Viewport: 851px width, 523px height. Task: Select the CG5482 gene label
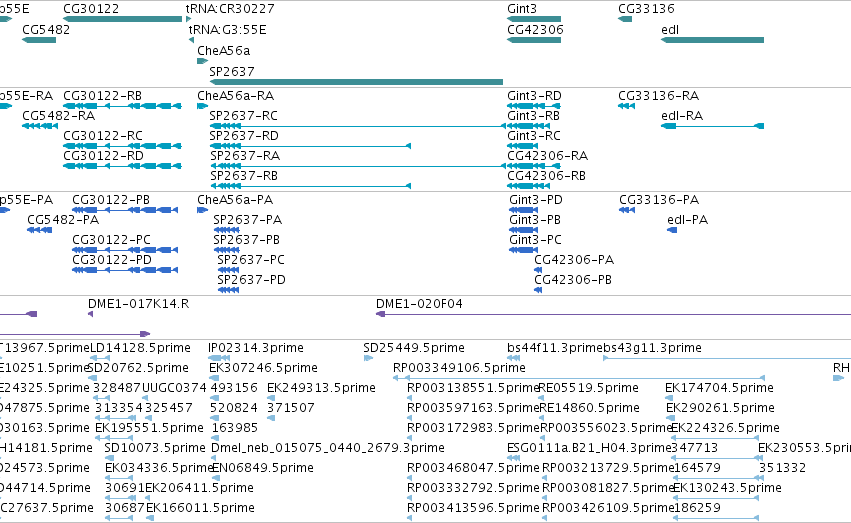[46, 29]
